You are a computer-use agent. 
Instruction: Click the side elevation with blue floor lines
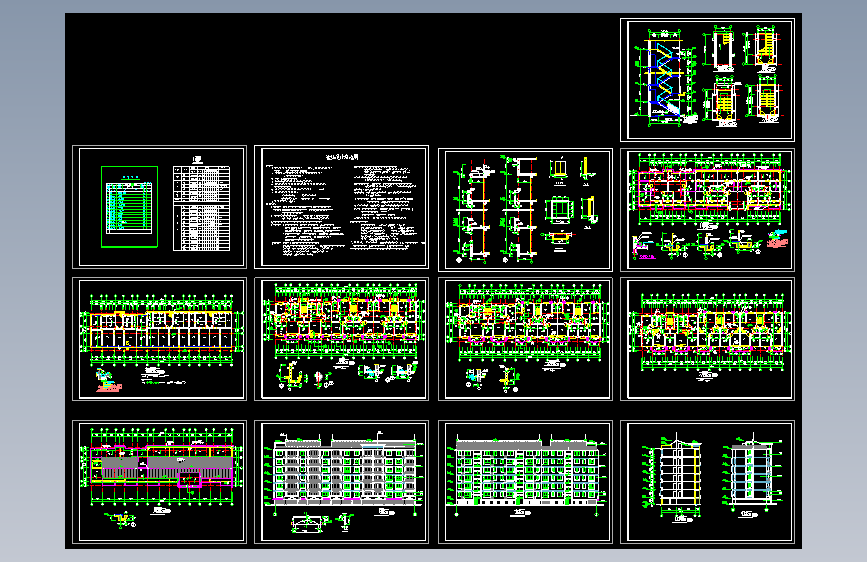(752, 473)
